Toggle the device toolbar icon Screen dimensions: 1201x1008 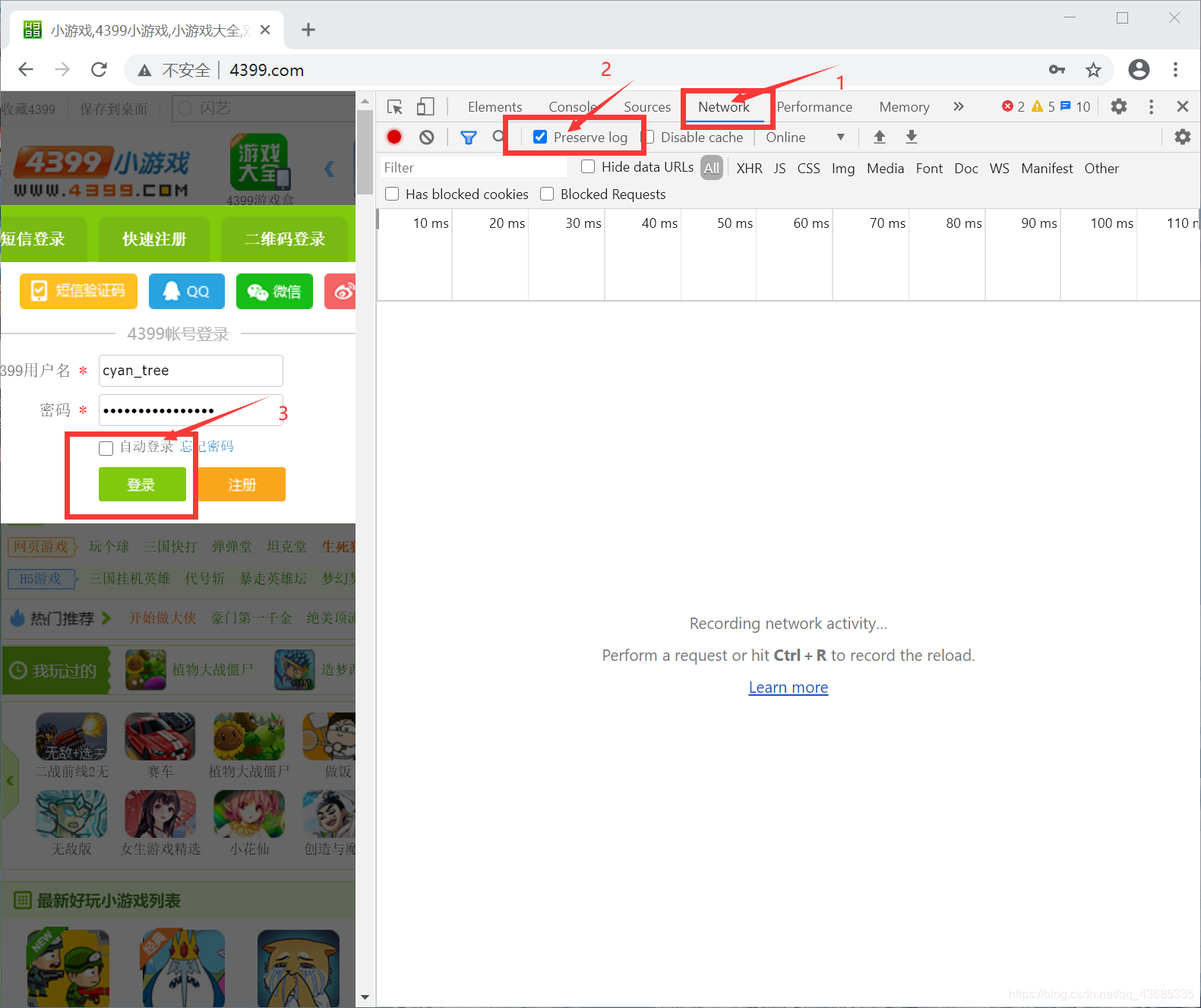pyautogui.click(x=425, y=106)
